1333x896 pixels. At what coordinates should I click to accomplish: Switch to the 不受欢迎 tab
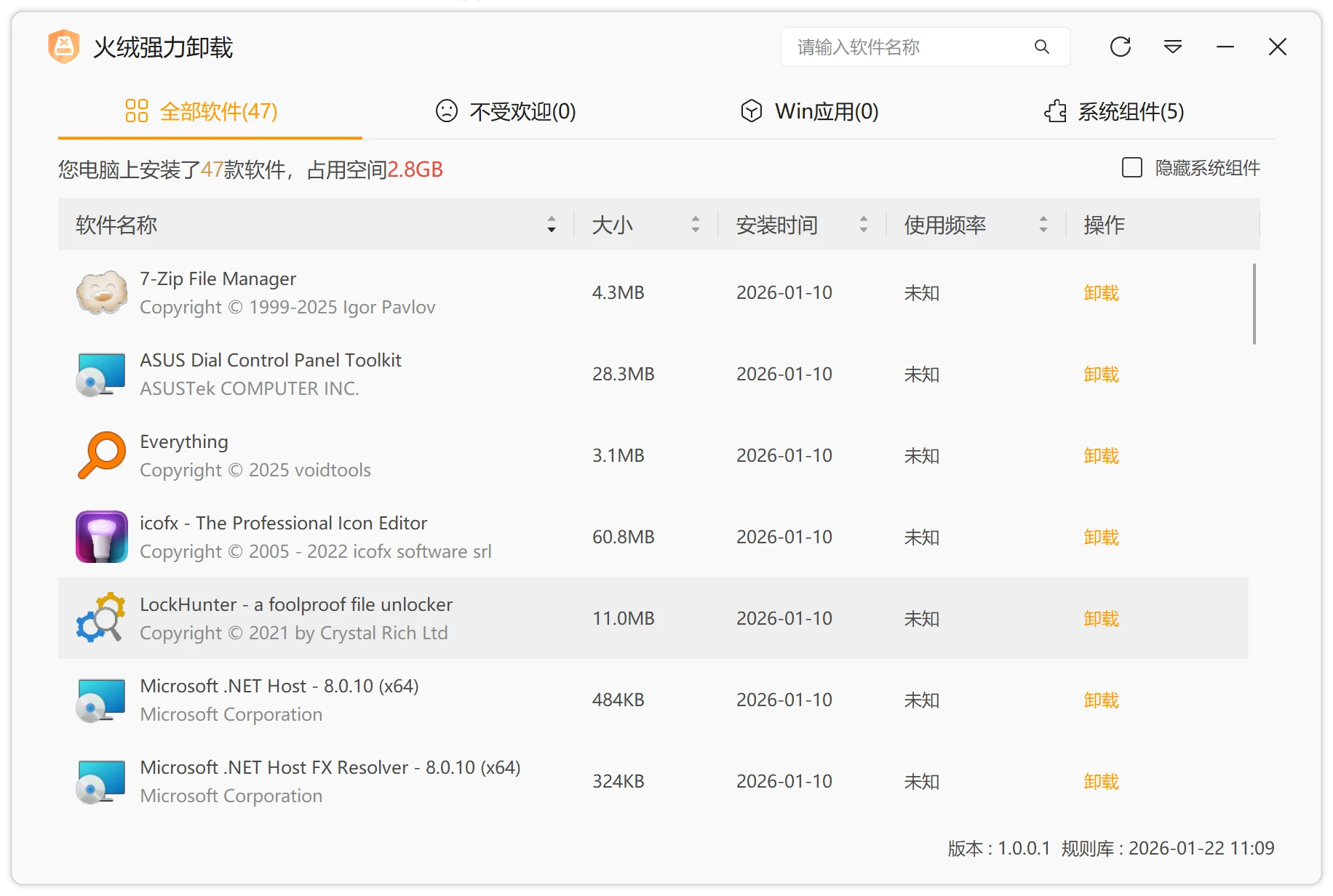tap(505, 111)
